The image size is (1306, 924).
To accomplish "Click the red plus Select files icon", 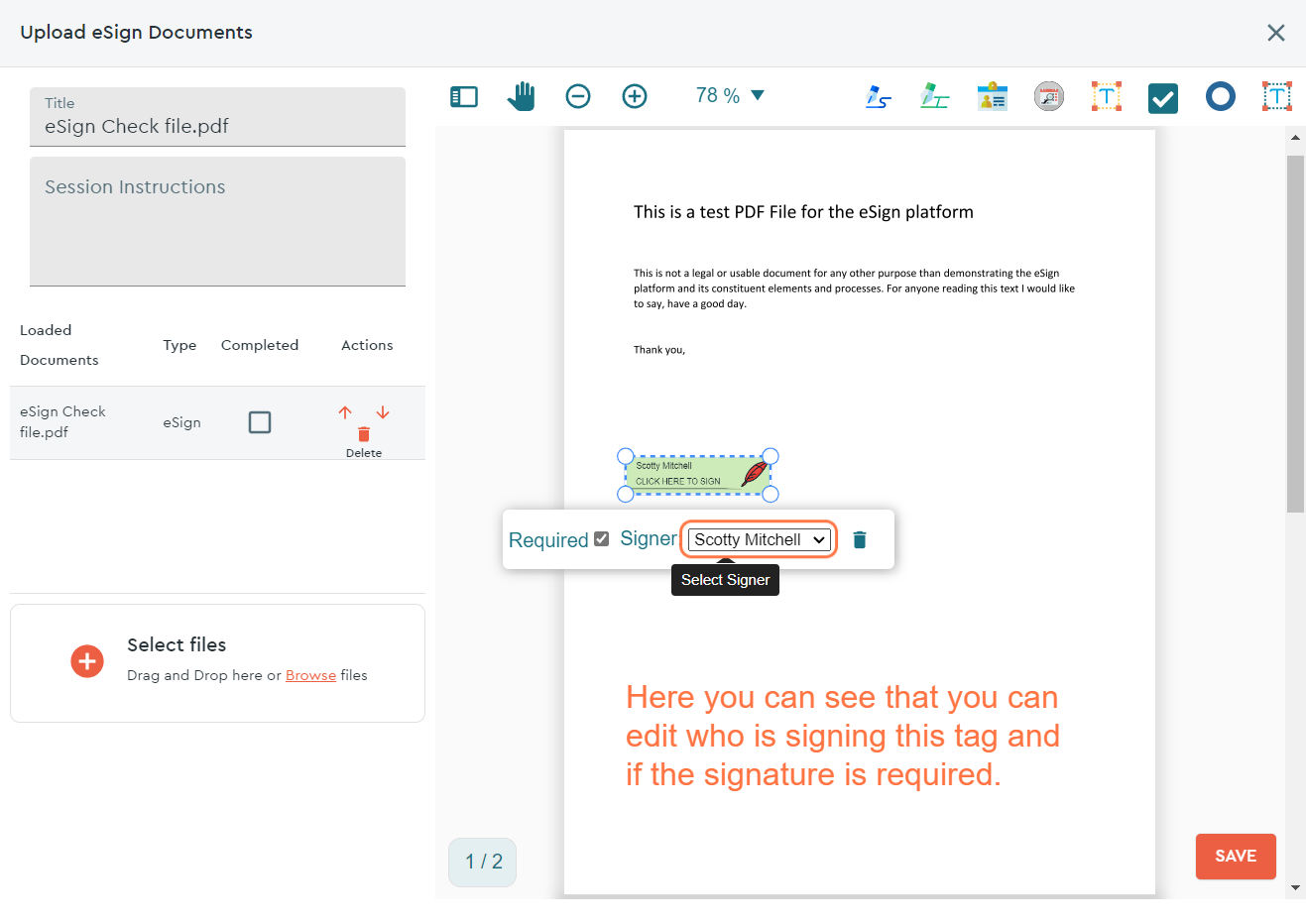I will [x=87, y=661].
